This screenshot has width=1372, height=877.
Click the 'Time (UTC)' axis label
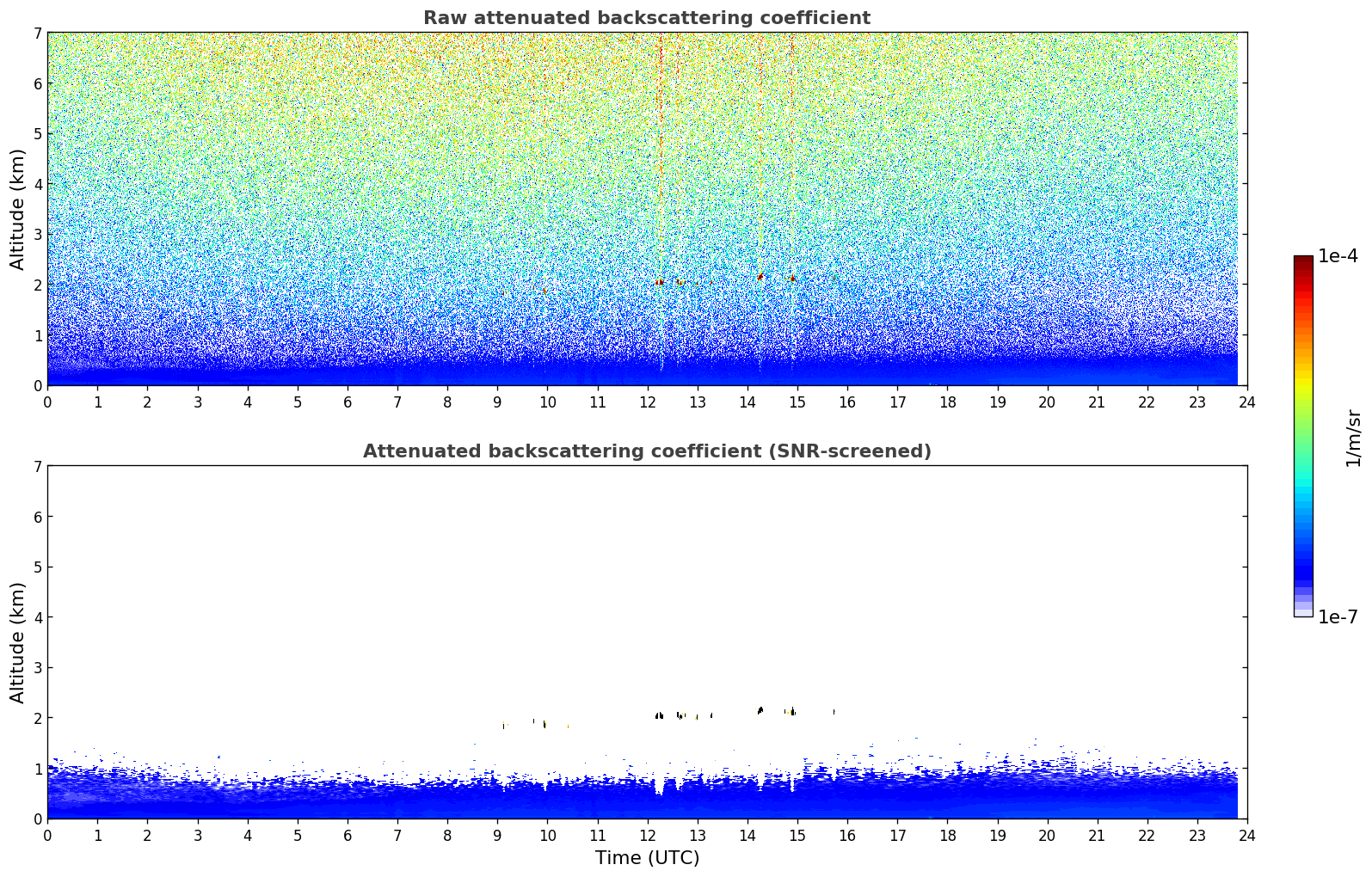(647, 858)
